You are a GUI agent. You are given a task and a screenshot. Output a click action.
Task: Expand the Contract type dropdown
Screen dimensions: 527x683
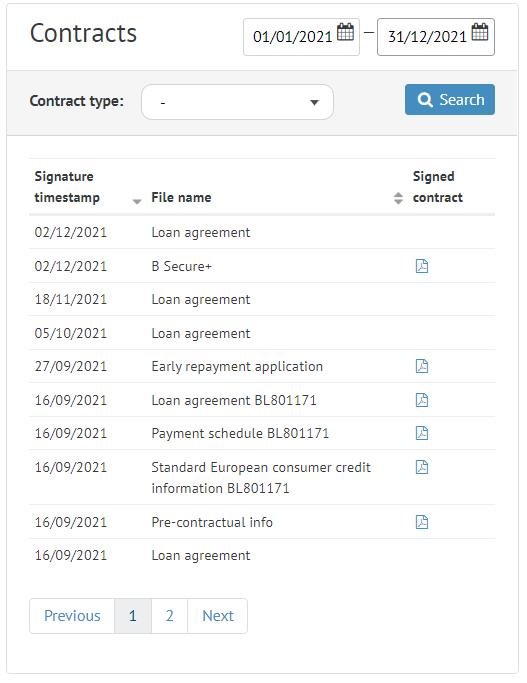click(x=237, y=102)
